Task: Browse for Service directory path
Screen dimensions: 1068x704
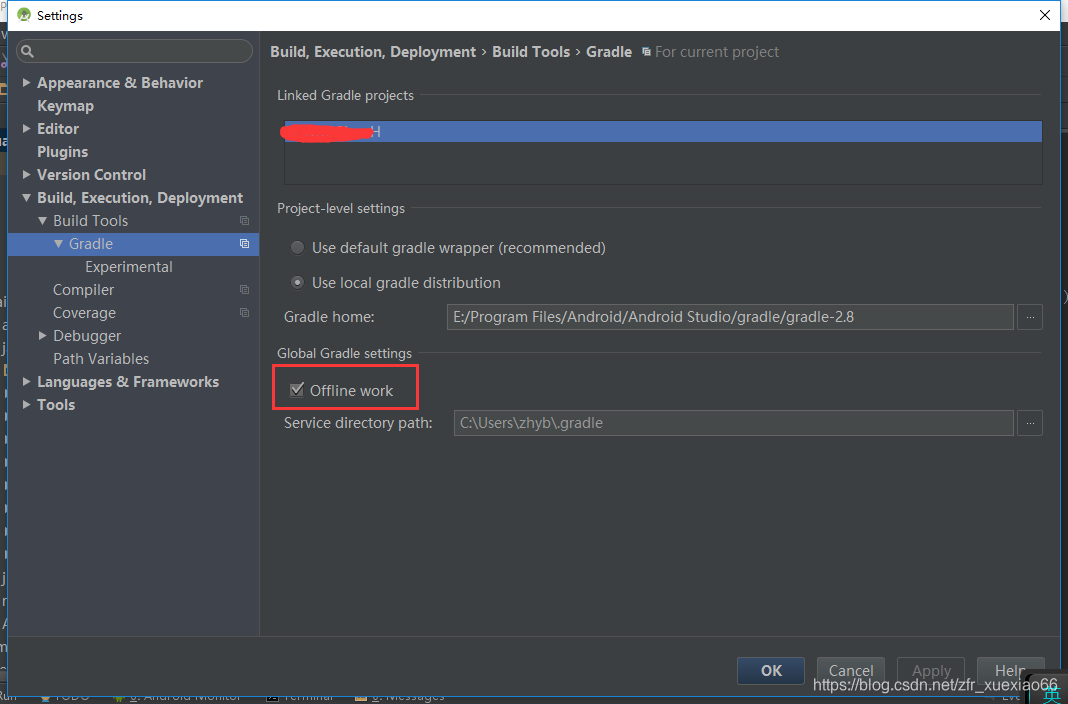Action: click(x=1030, y=423)
